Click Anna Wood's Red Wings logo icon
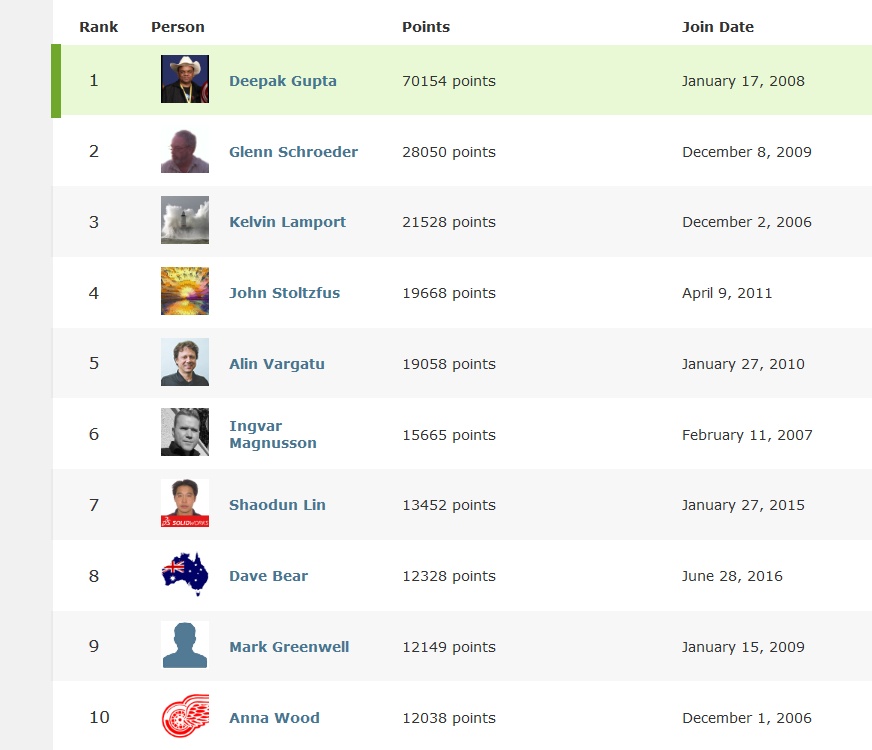Image resolution: width=872 pixels, height=750 pixels. click(185, 716)
